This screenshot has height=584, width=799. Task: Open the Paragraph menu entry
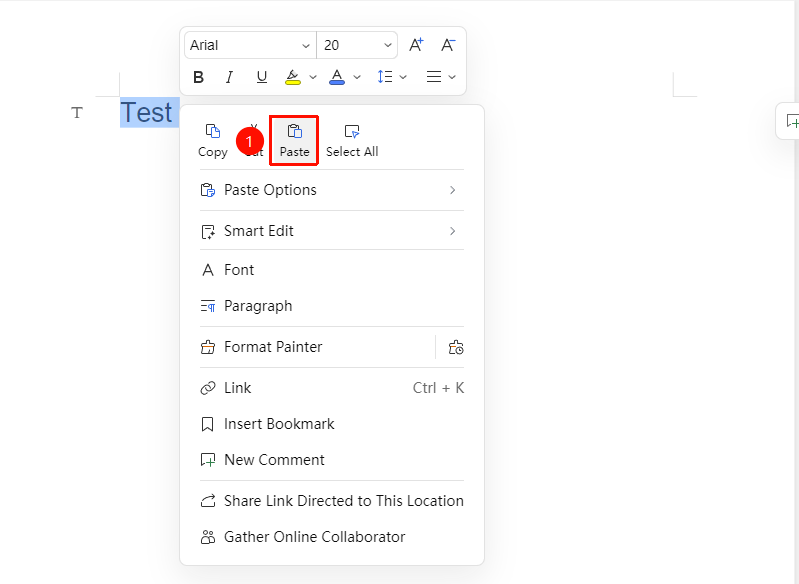[332, 306]
